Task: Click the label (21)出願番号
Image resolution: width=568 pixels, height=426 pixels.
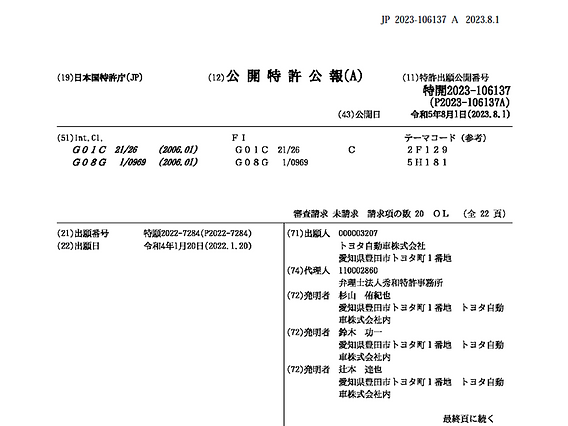Action: coord(83,234)
